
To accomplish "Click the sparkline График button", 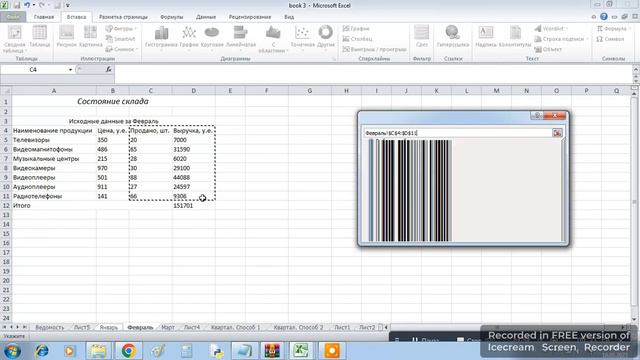I will (356, 29).
